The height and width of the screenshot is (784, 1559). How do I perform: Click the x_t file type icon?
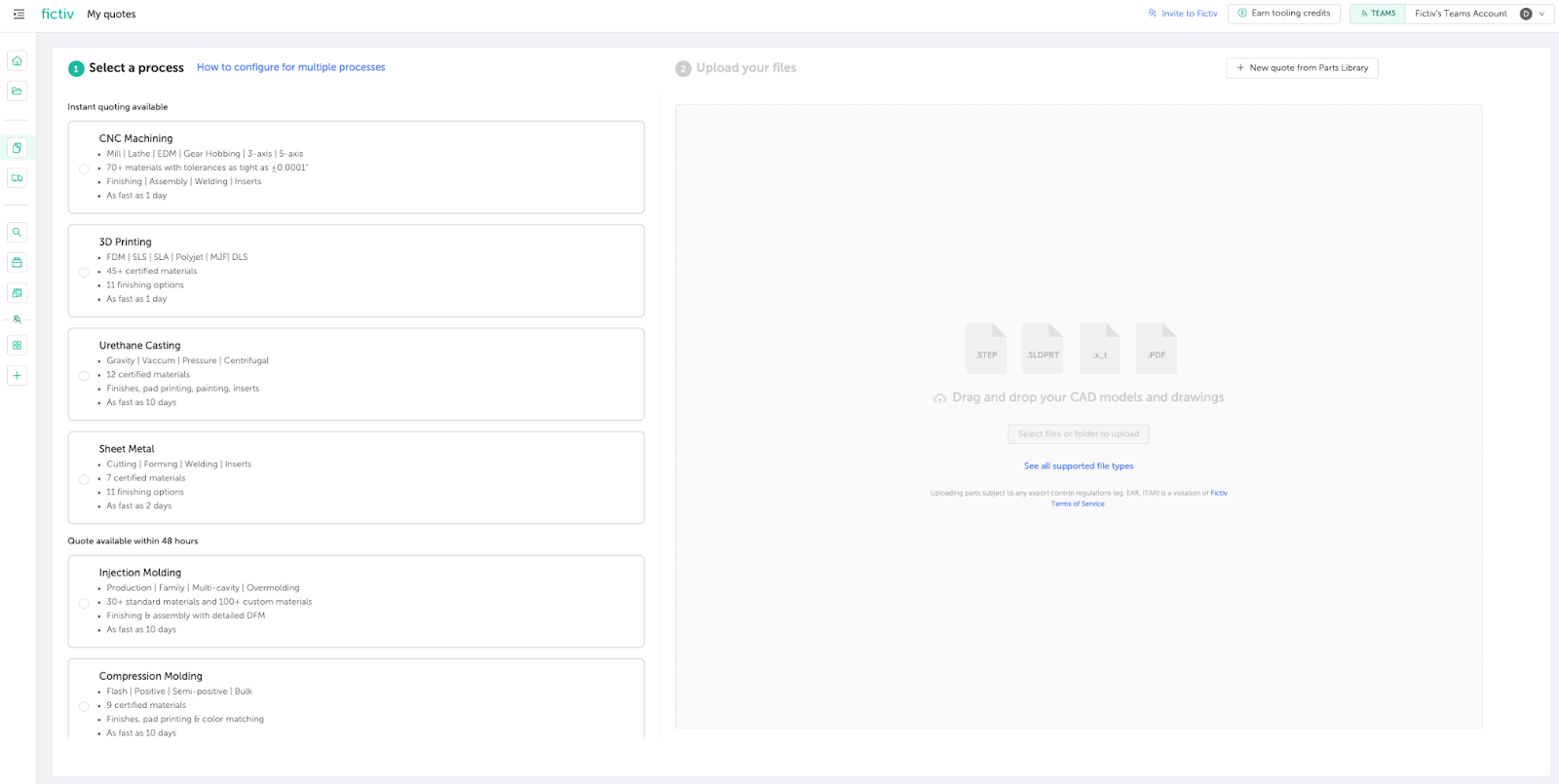1100,349
